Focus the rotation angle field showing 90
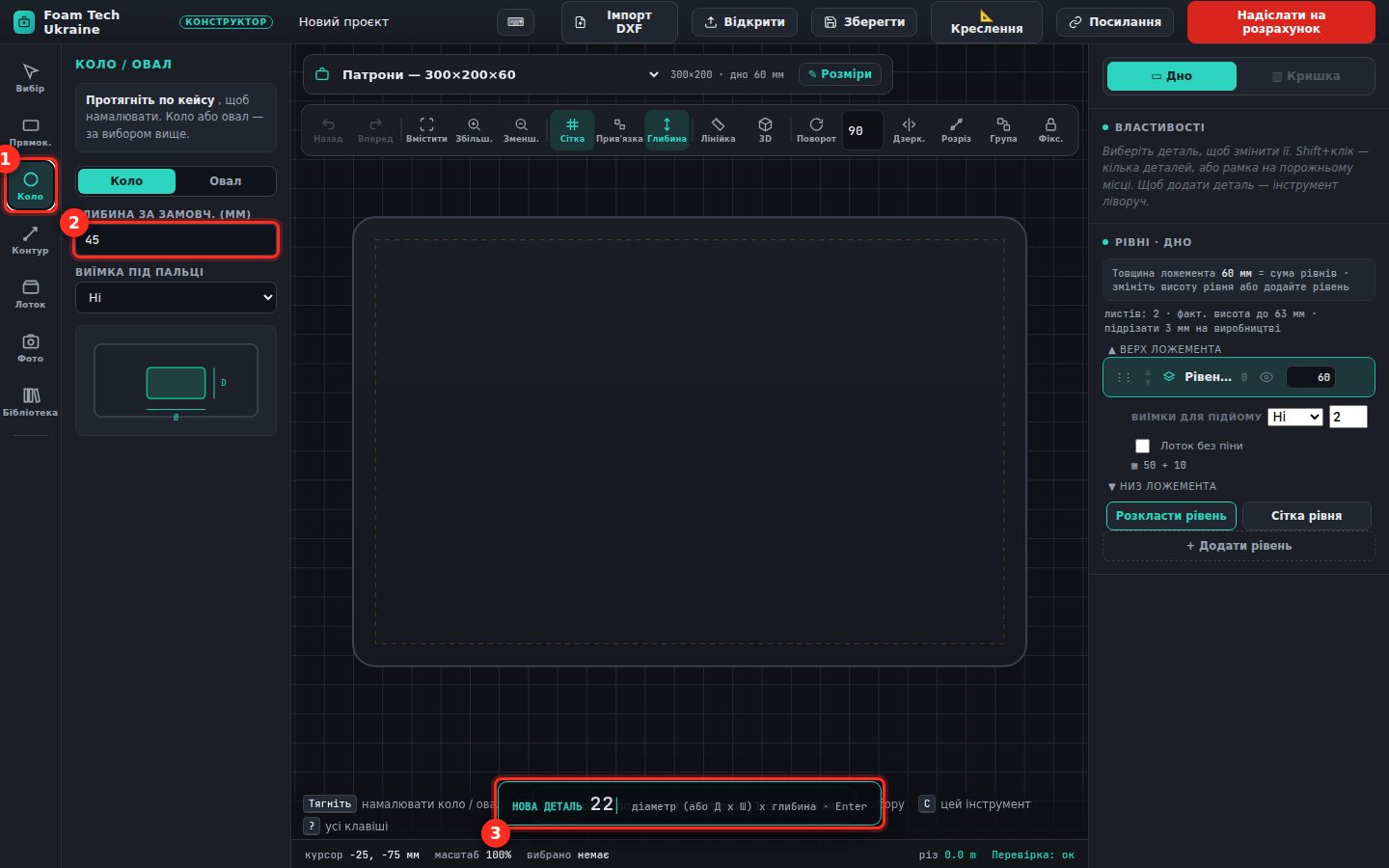Viewport: 1389px width, 868px height. tap(862, 131)
